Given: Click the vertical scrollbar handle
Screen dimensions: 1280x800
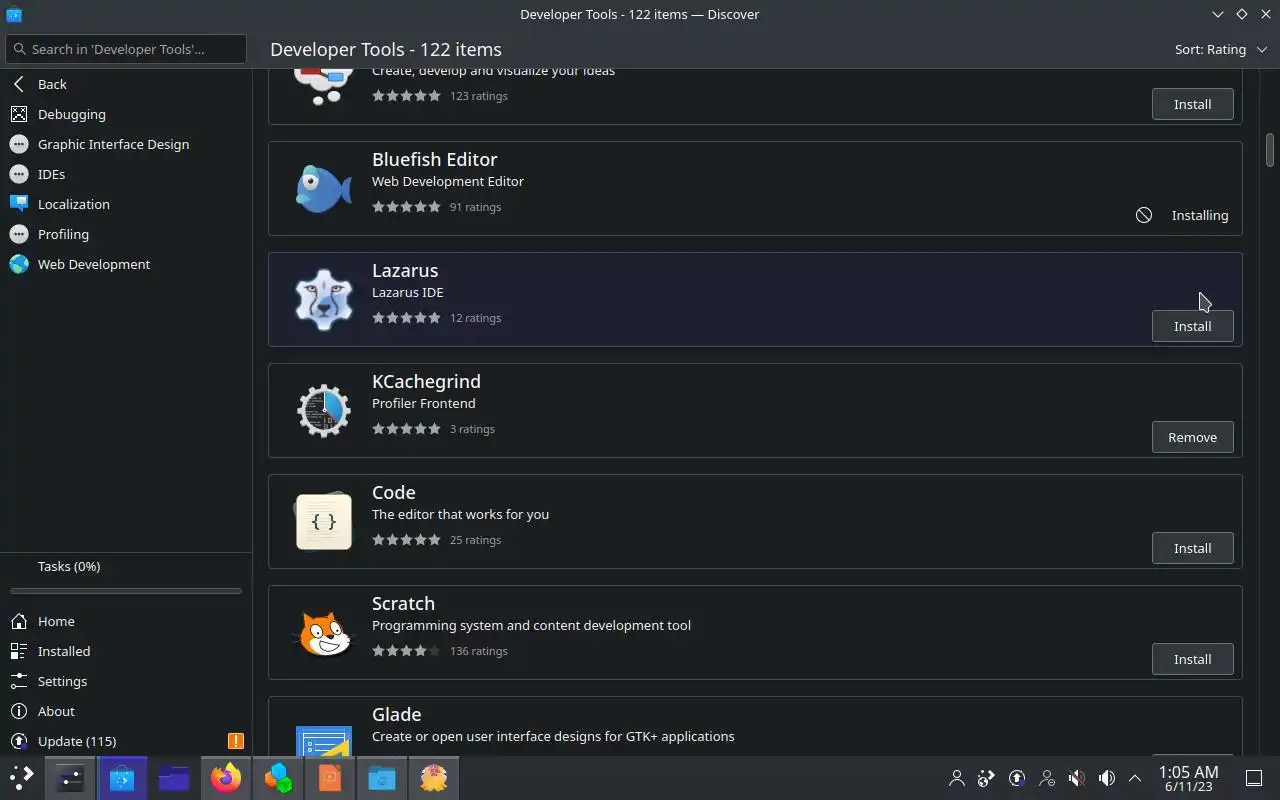Looking at the screenshot, I should pos(1270,150).
